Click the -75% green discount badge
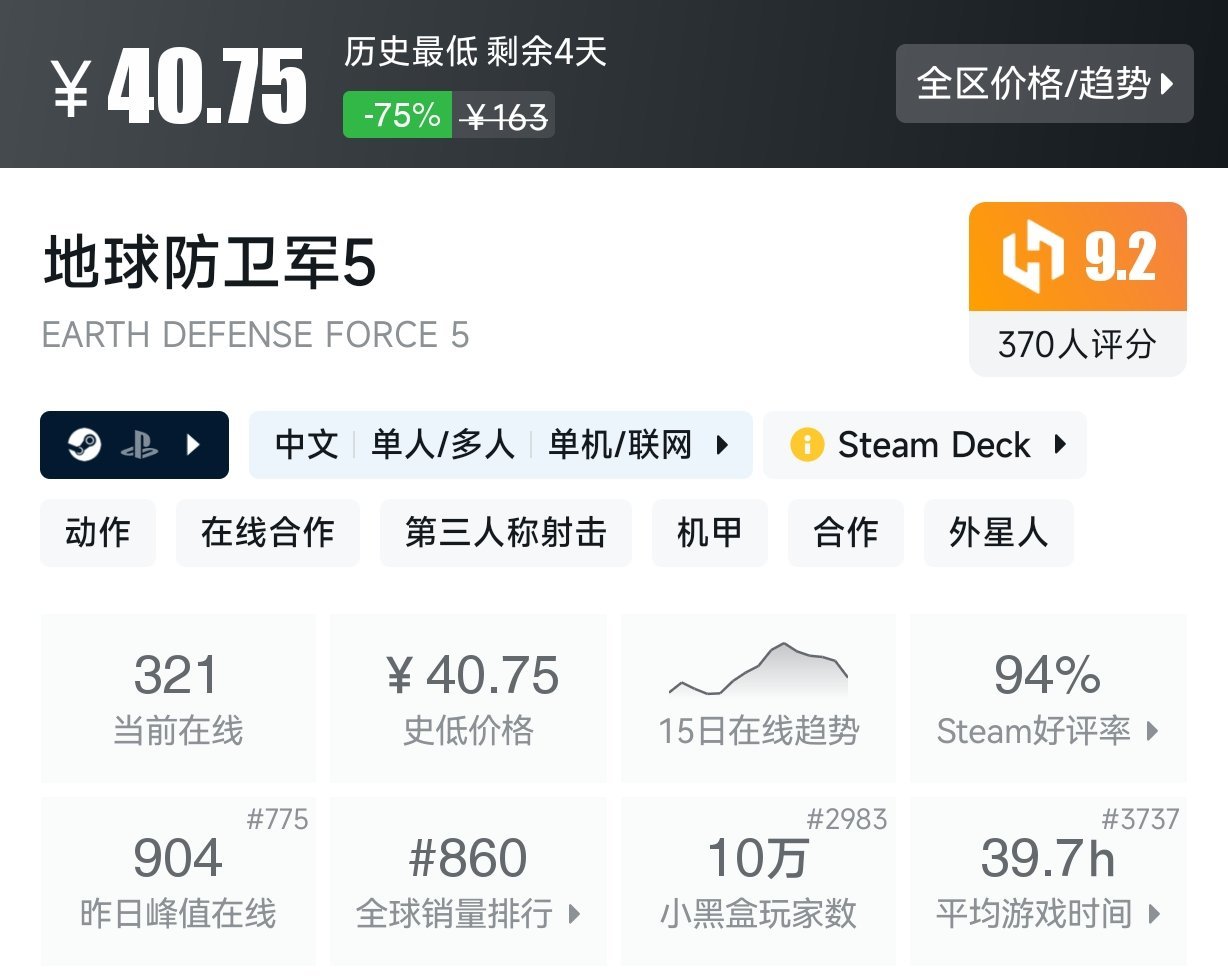The image size is (1228, 976). tap(396, 115)
